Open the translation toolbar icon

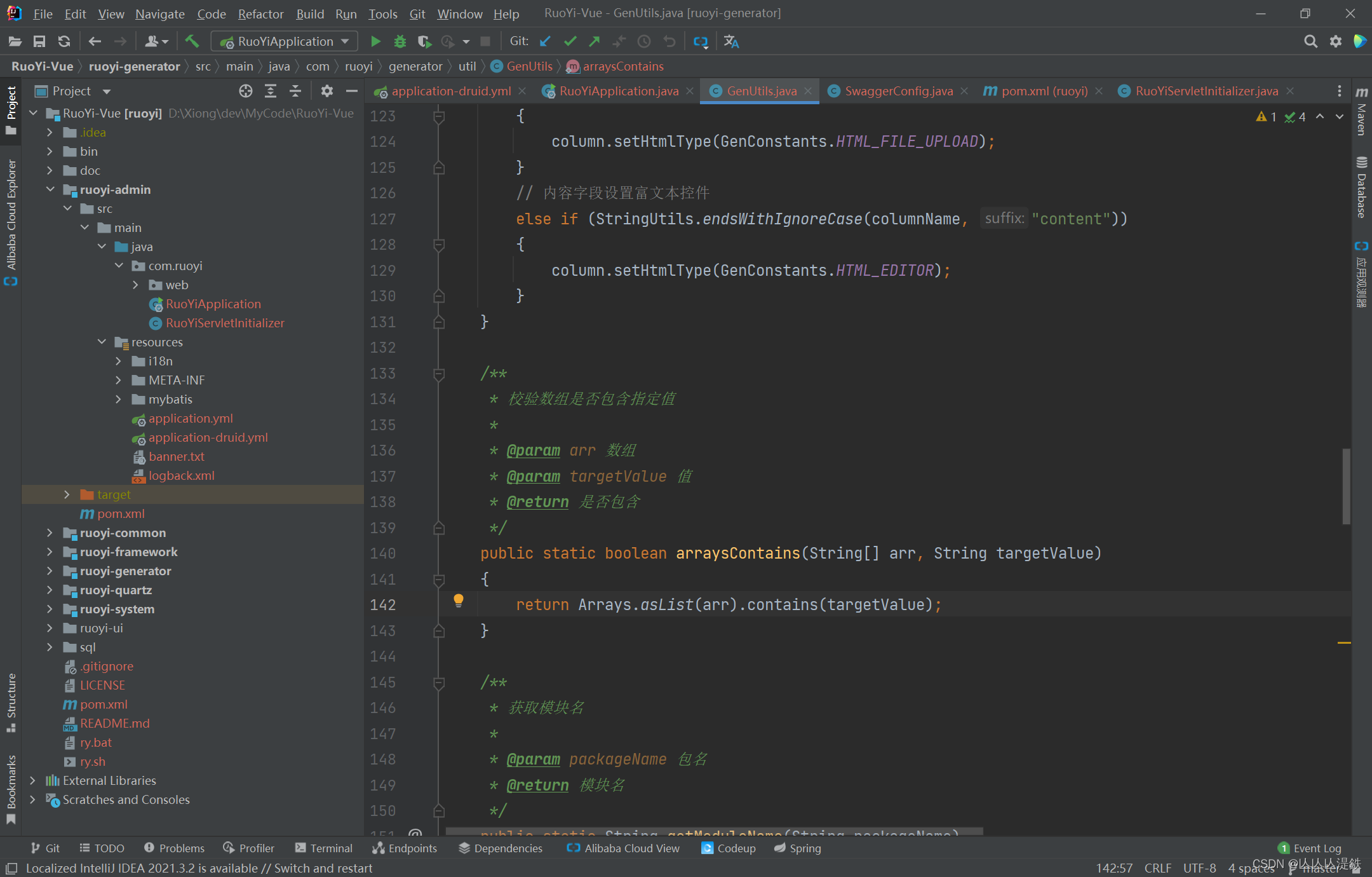(731, 41)
